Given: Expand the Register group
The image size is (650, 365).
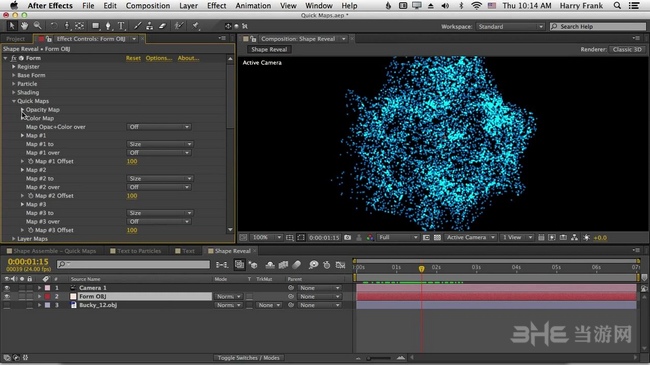Looking at the screenshot, I should pos(14,66).
